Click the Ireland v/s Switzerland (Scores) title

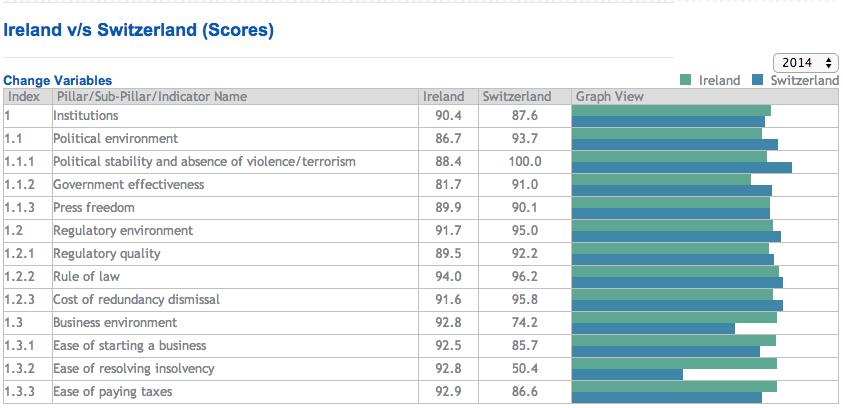pyautogui.click(x=139, y=30)
